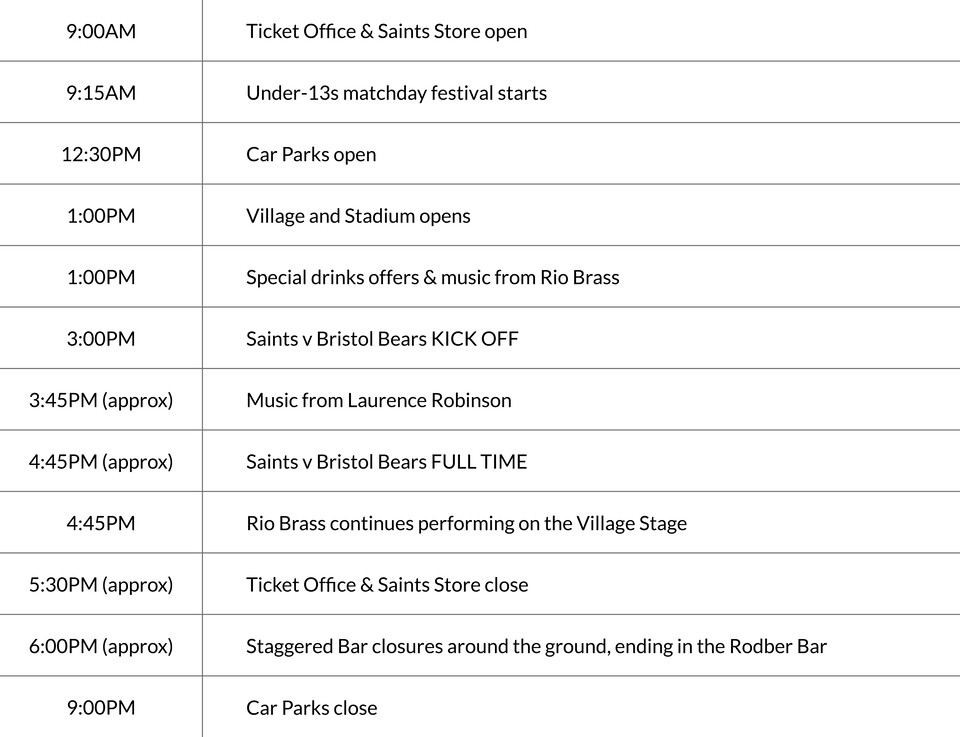960x737 pixels.
Task: Select the 'Car Parks open' entry
Action: [x=311, y=154]
